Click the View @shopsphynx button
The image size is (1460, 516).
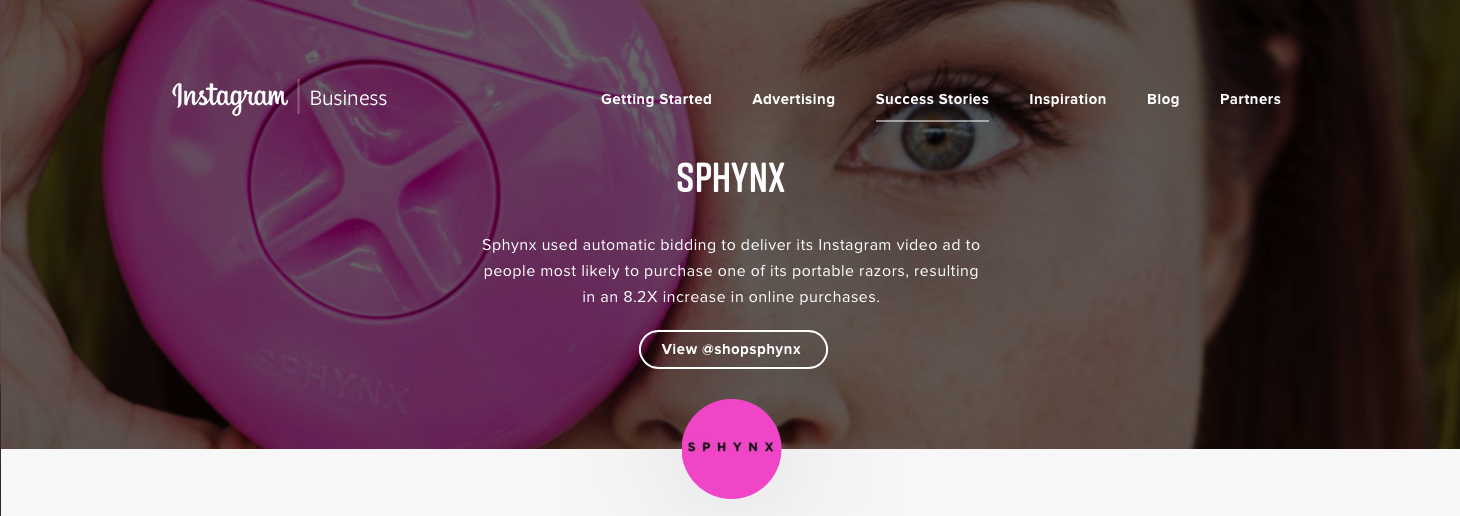(733, 349)
